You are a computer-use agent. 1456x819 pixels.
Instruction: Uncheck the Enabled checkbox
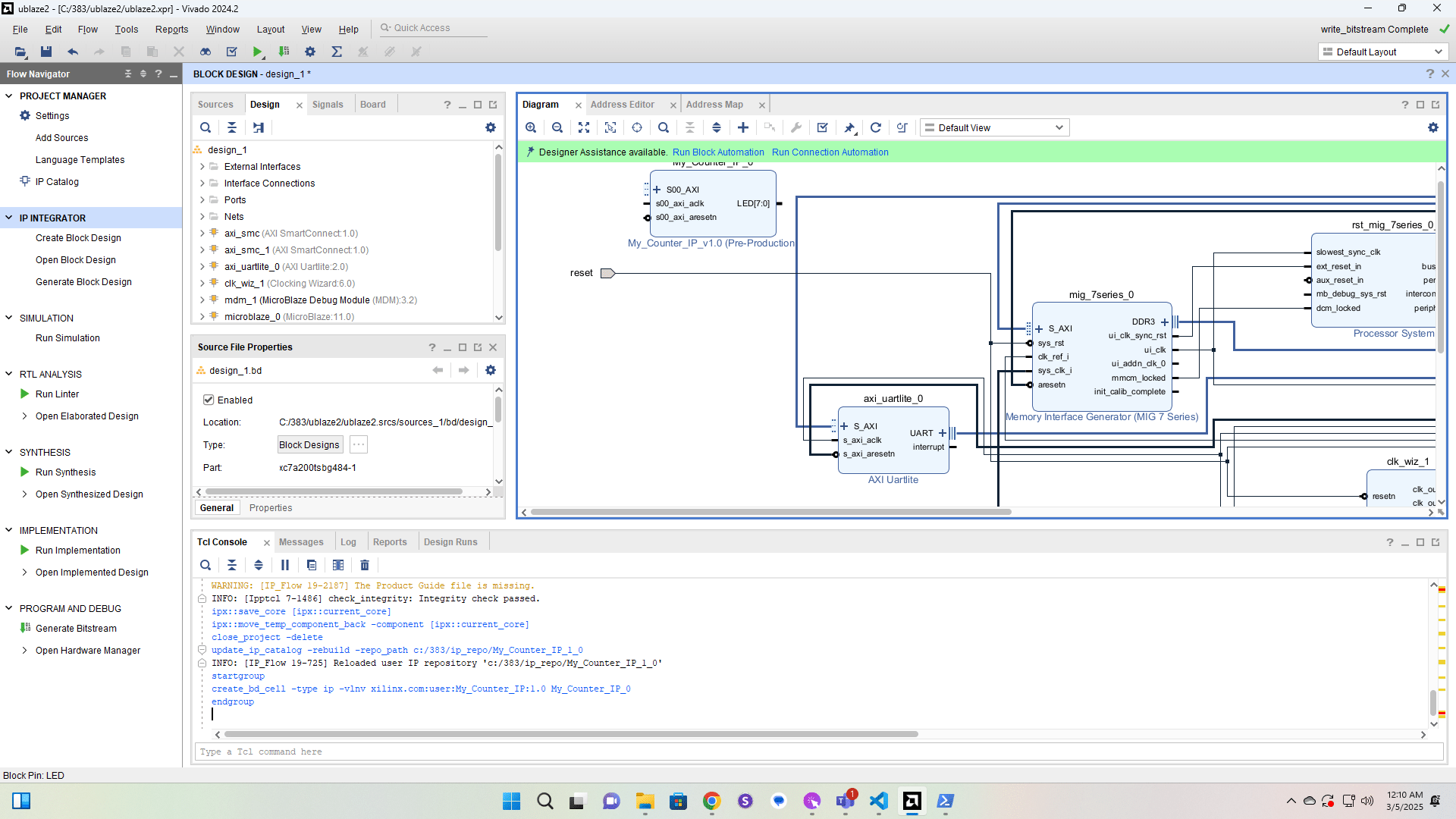[209, 400]
